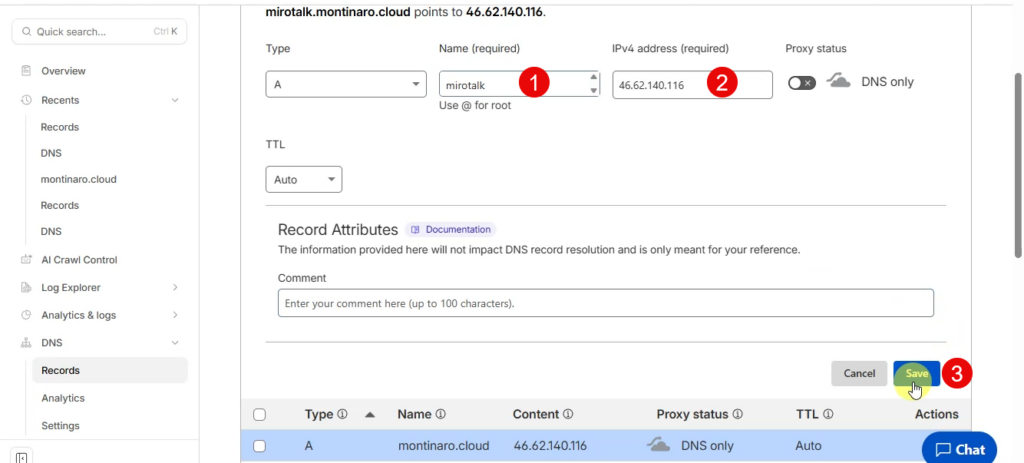Viewport: 1024px width, 463px height.
Task: Click the sort arrow beside the Type column
Action: pyautogui.click(x=370, y=414)
